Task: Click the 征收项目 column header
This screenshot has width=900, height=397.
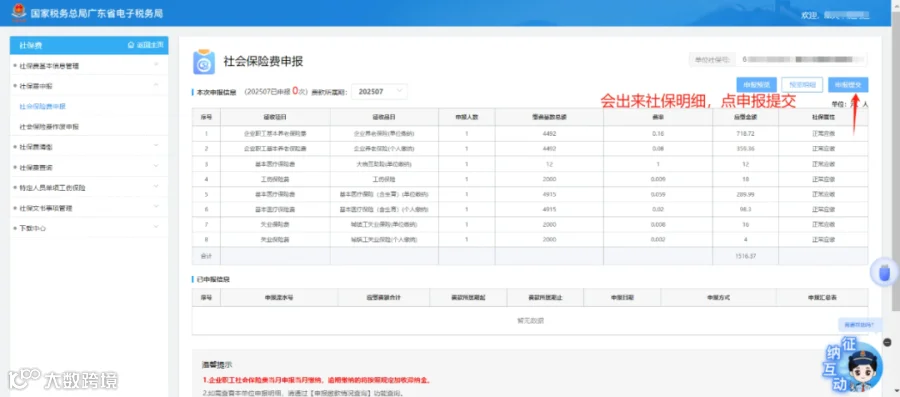Action: pos(274,117)
